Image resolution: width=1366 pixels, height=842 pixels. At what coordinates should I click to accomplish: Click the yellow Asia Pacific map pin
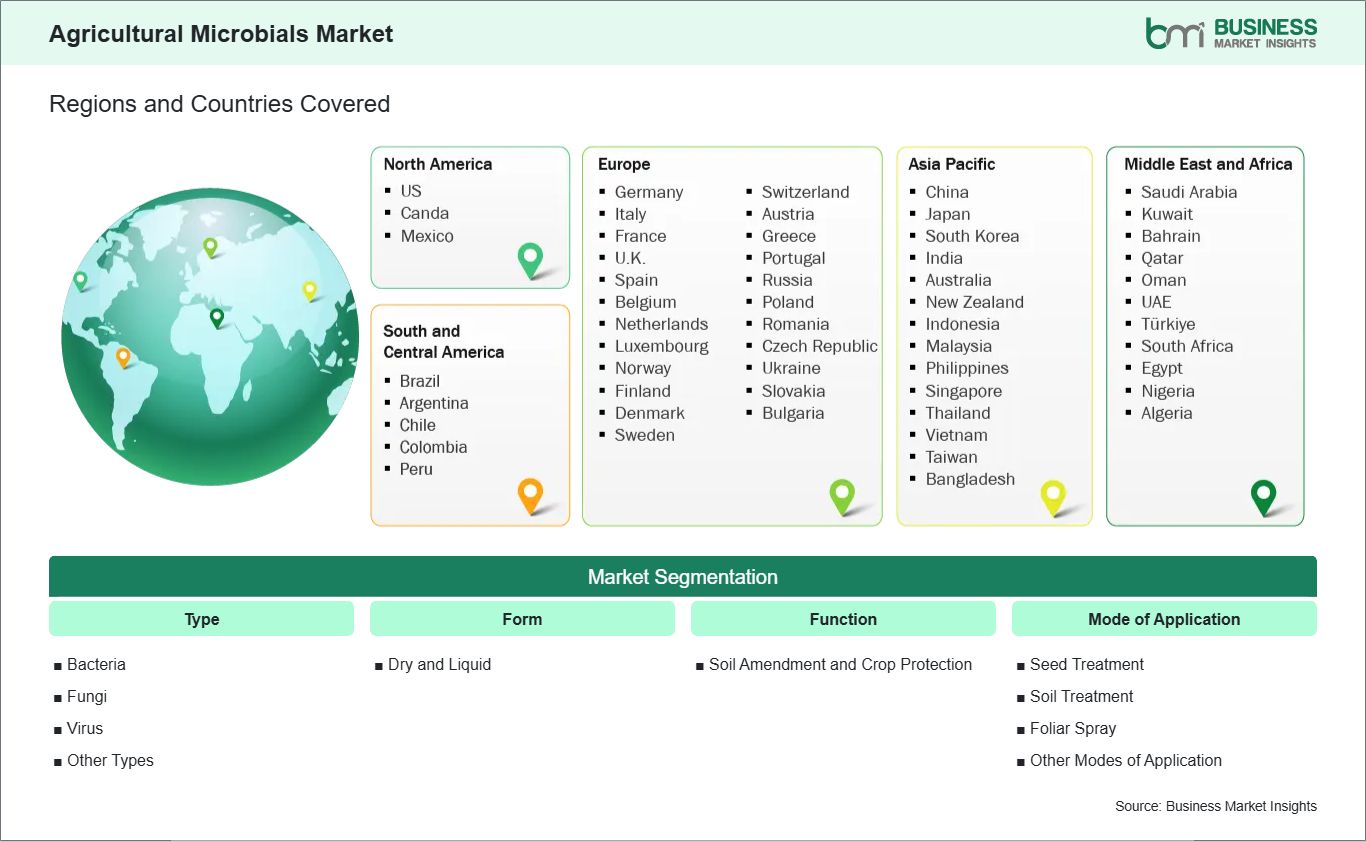[x=1053, y=495]
